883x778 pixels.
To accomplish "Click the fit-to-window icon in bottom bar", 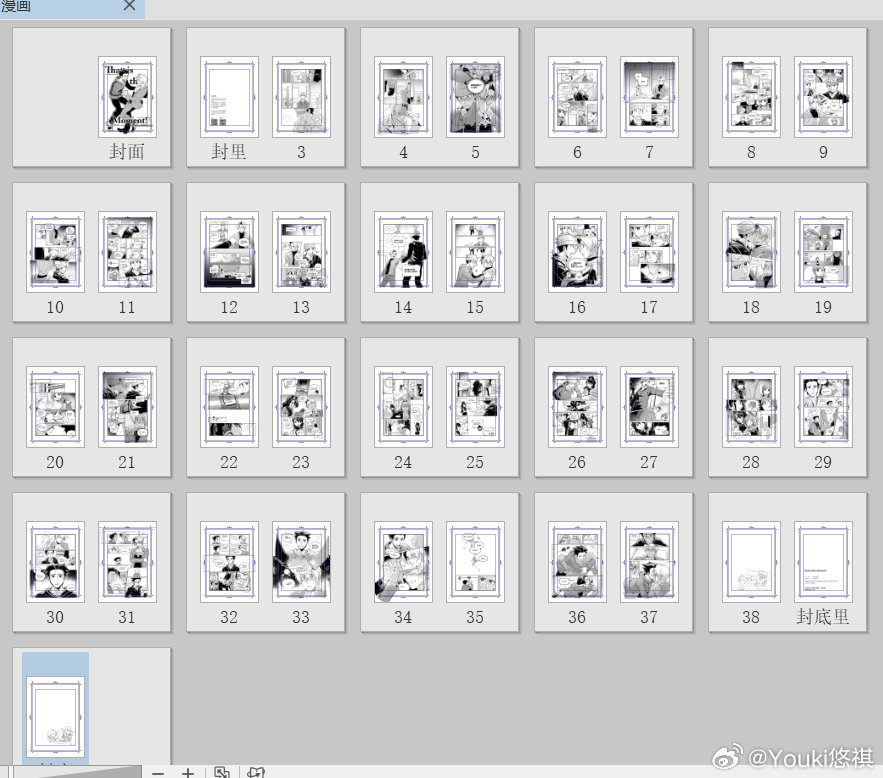I will tap(222, 772).
